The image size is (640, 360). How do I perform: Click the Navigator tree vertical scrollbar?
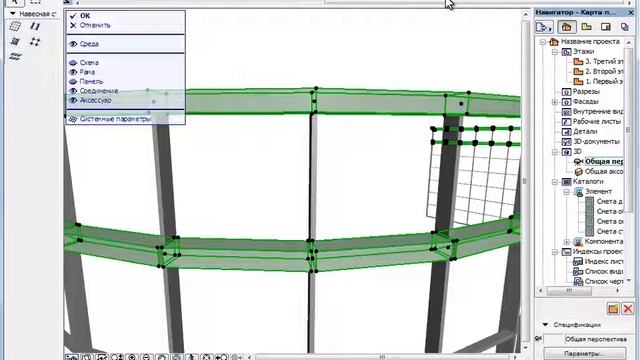(x=629, y=130)
